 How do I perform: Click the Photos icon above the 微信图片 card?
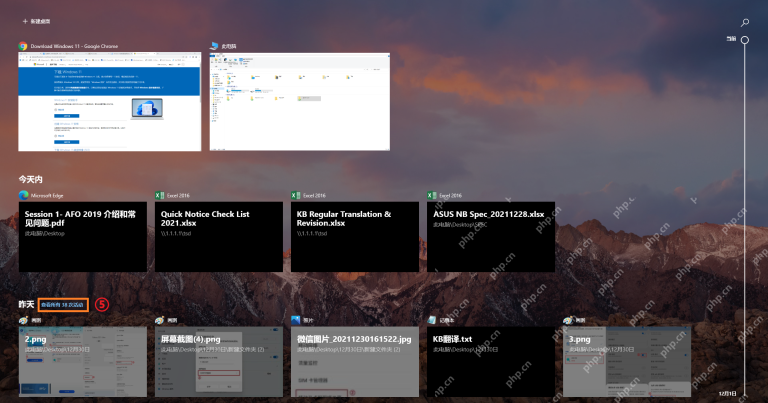pyautogui.click(x=295, y=320)
